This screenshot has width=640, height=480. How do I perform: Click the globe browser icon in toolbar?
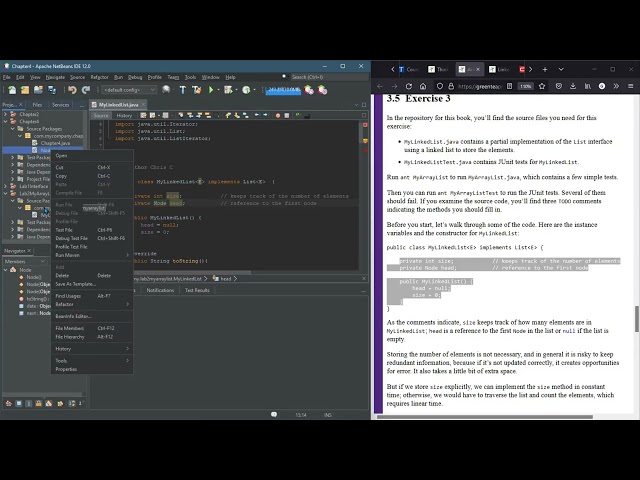[x=166, y=90]
